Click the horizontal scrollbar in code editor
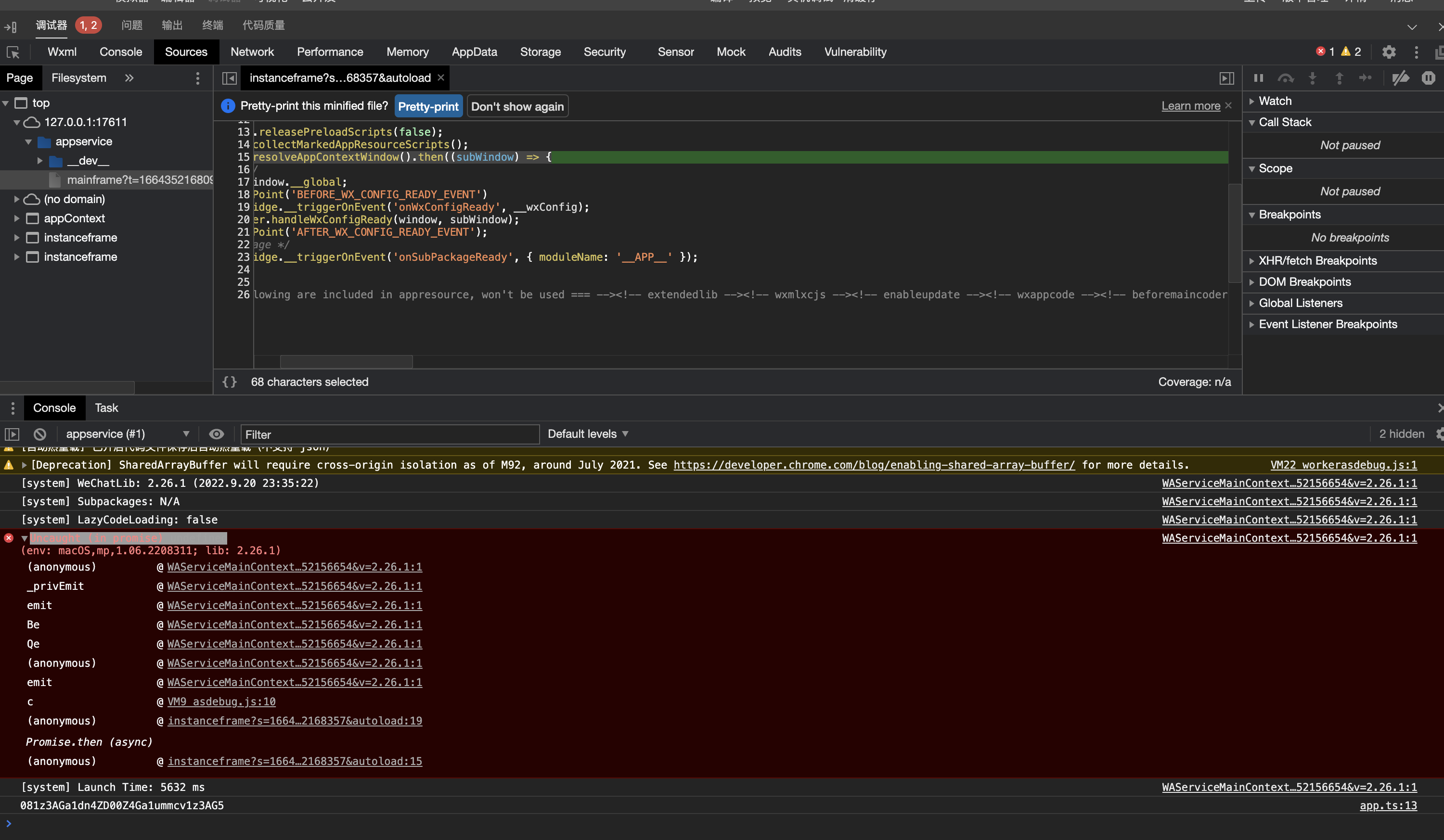Image resolution: width=1444 pixels, height=840 pixels. point(346,362)
